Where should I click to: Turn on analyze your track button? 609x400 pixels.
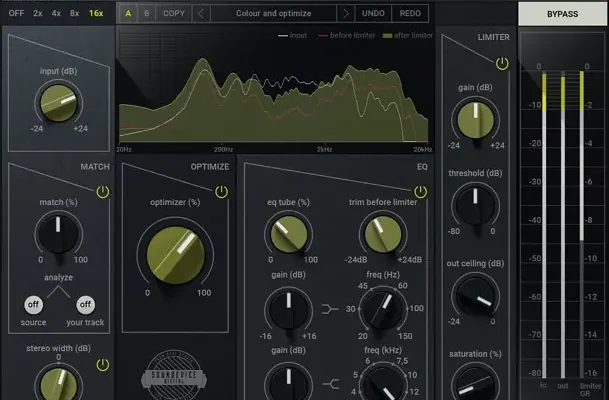tap(85, 304)
